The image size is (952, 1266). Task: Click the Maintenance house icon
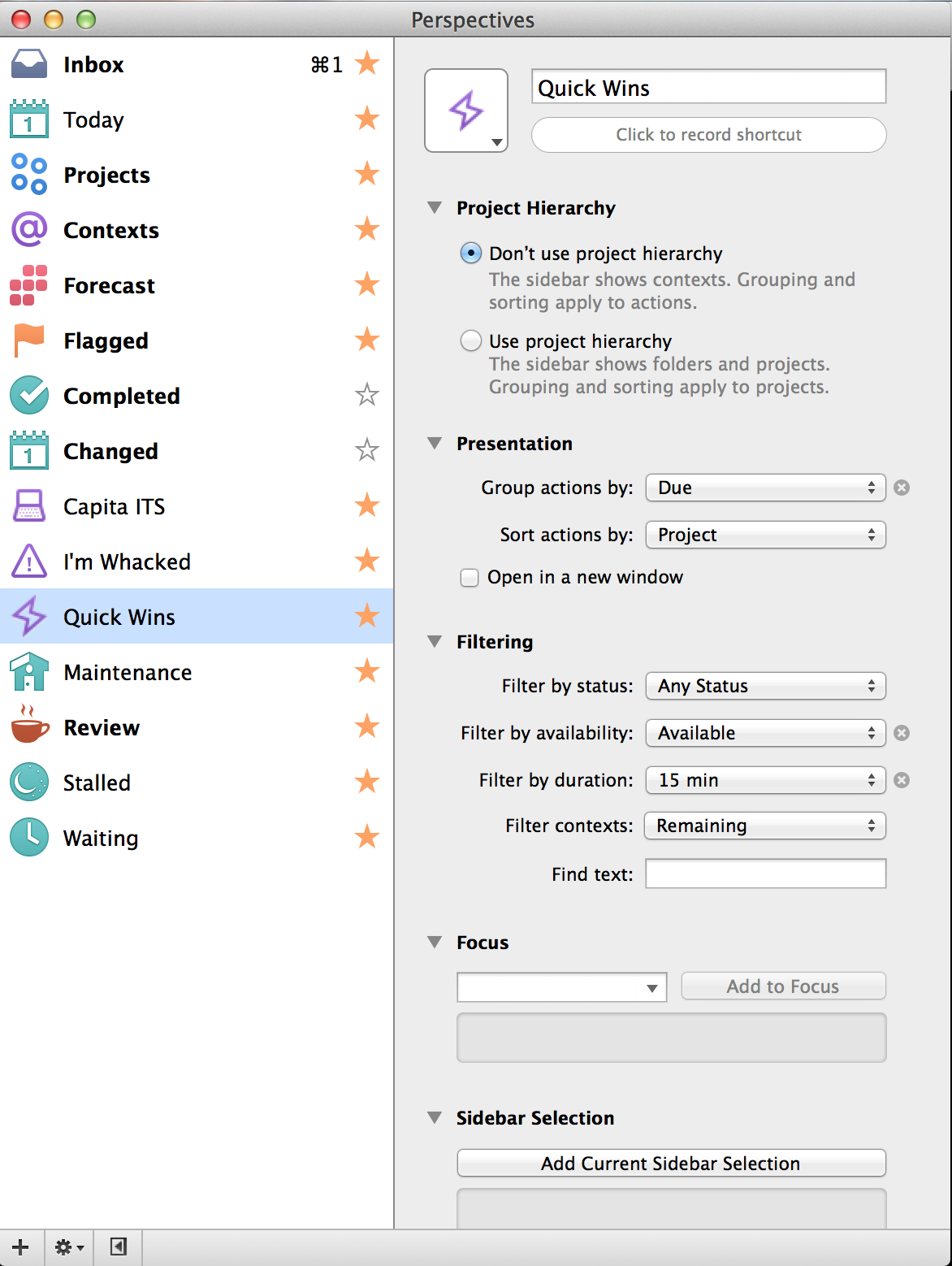coord(29,672)
